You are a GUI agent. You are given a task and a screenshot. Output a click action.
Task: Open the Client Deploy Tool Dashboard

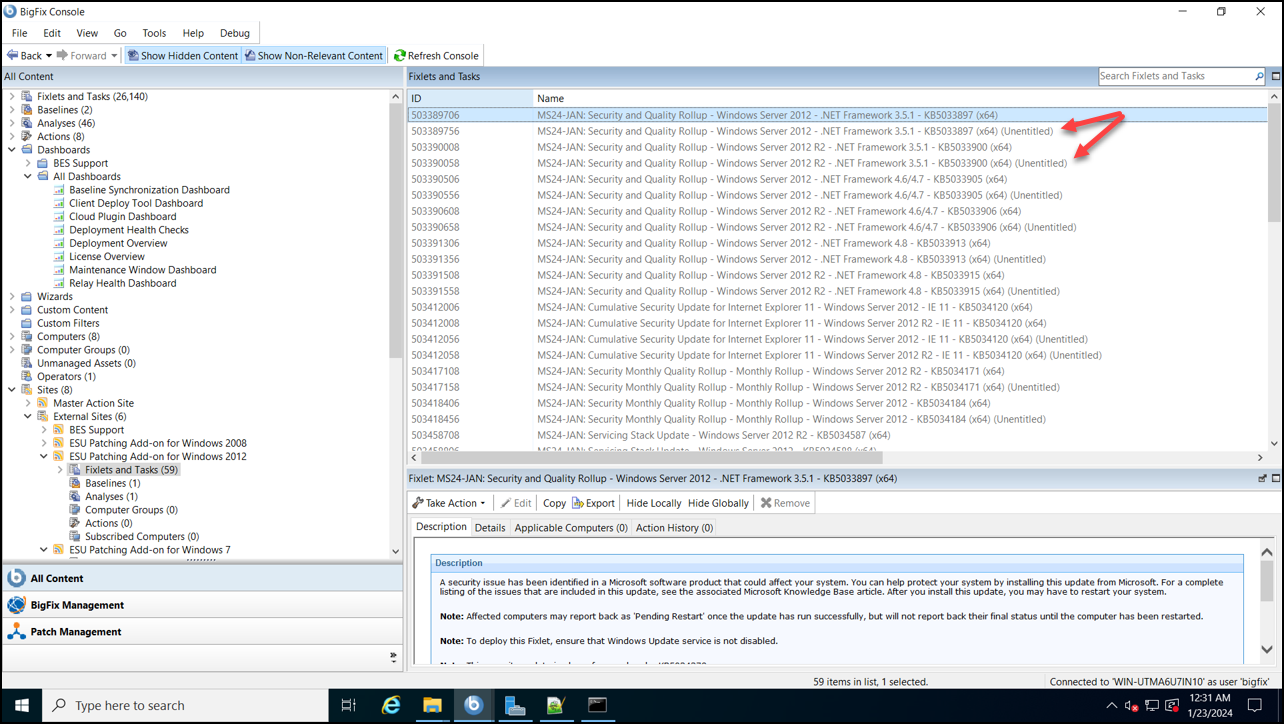136,203
